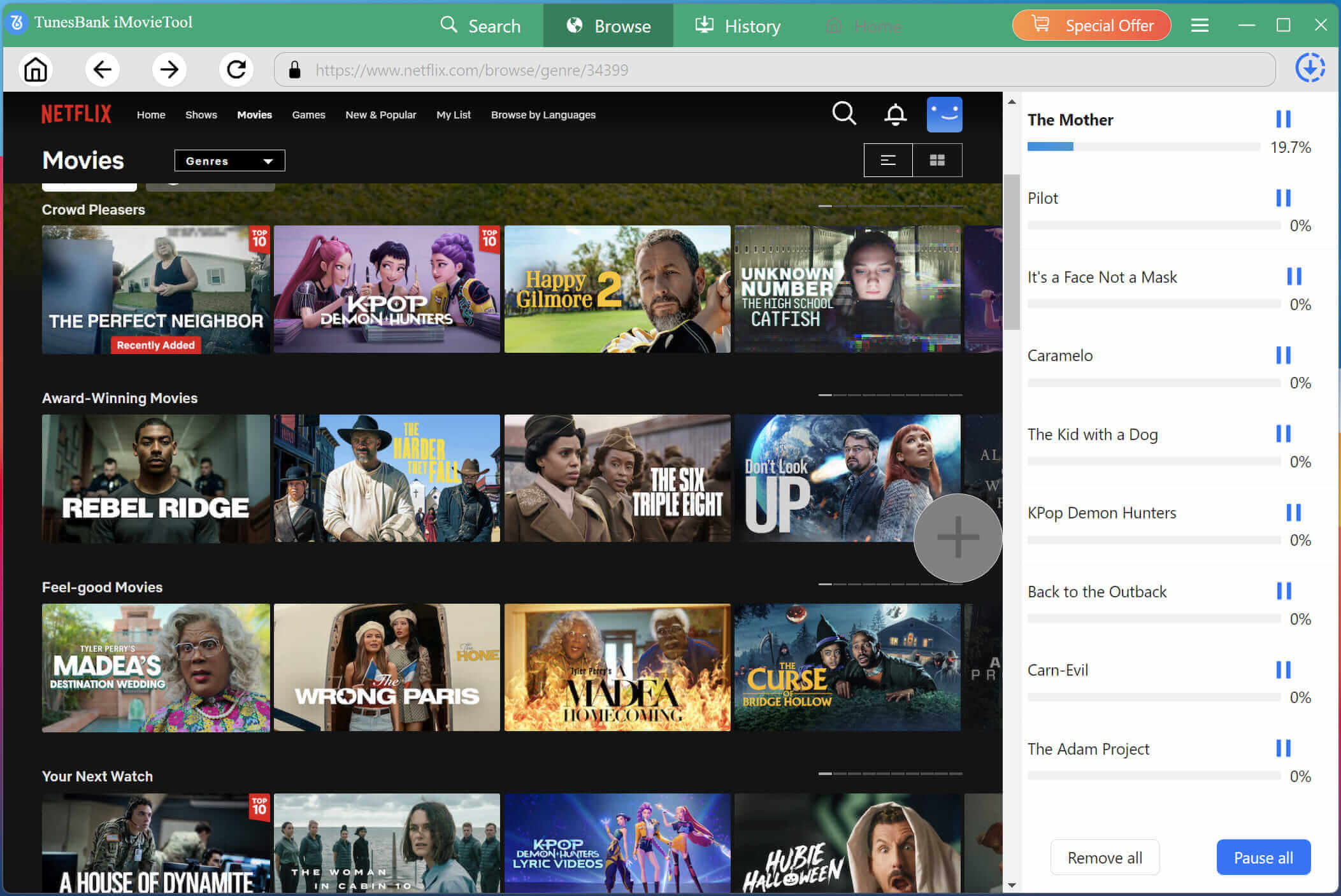
Task: Pause KPop Demon Hunters download
Action: [x=1293, y=513]
